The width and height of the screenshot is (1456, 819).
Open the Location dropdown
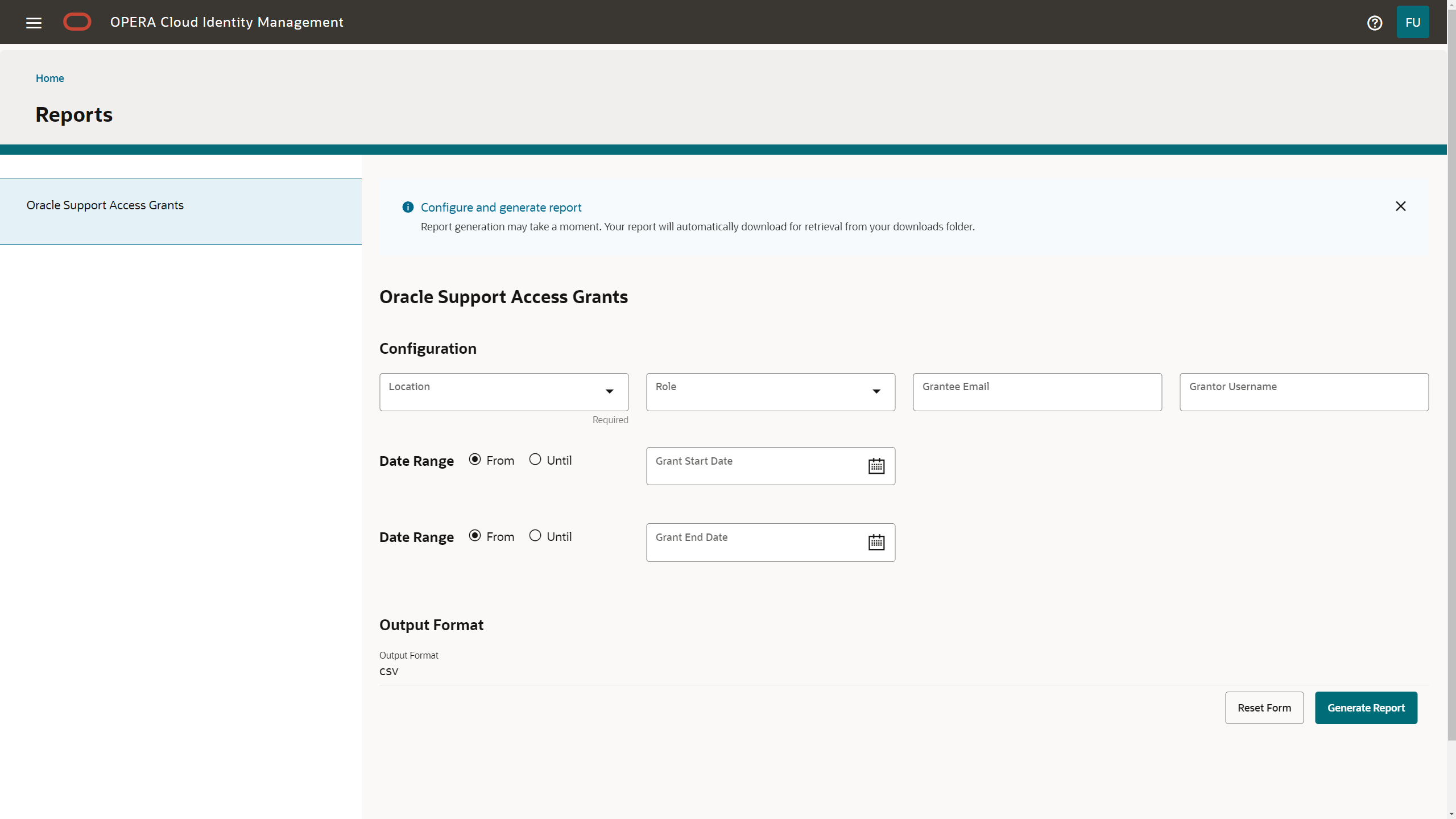tap(503, 392)
